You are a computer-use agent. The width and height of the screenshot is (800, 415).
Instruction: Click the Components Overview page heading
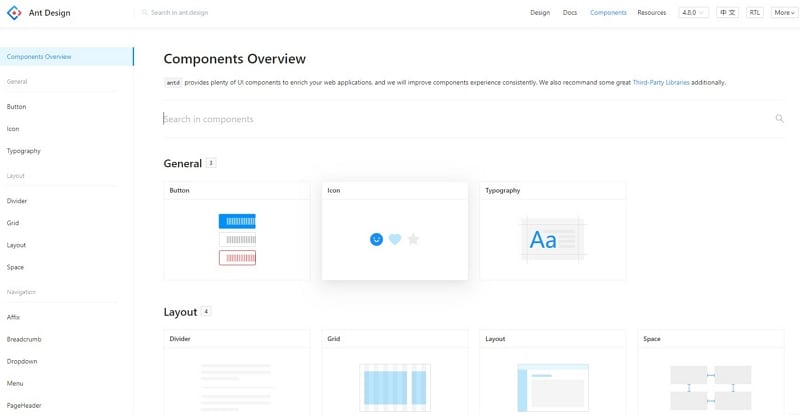pyautogui.click(x=235, y=59)
